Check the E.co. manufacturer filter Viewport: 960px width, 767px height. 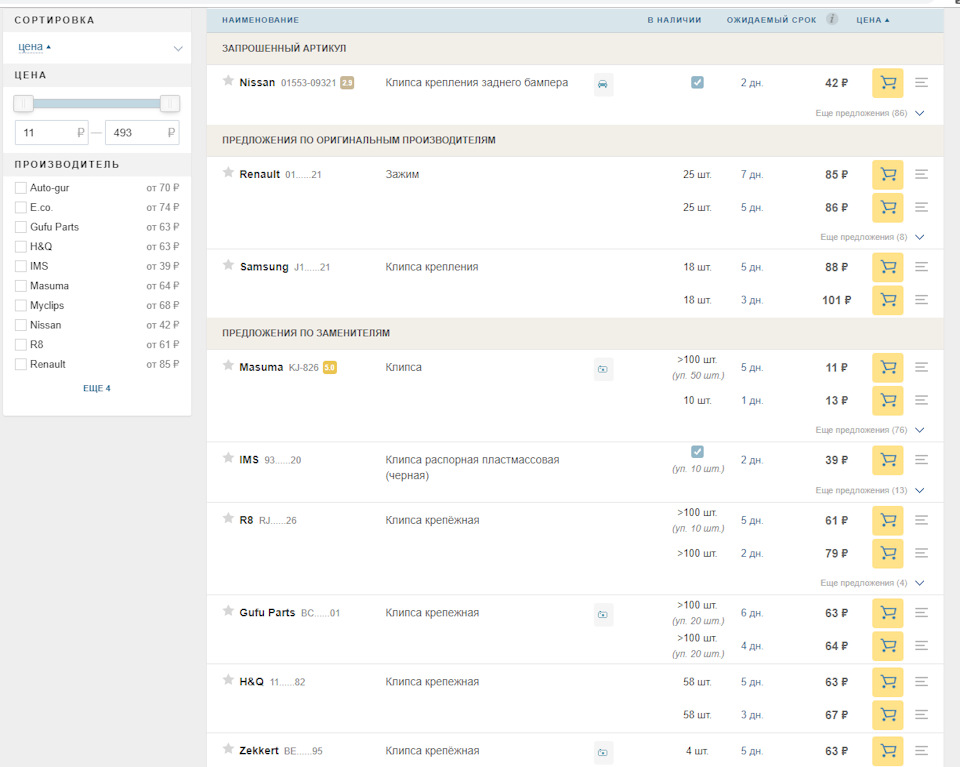(21, 208)
